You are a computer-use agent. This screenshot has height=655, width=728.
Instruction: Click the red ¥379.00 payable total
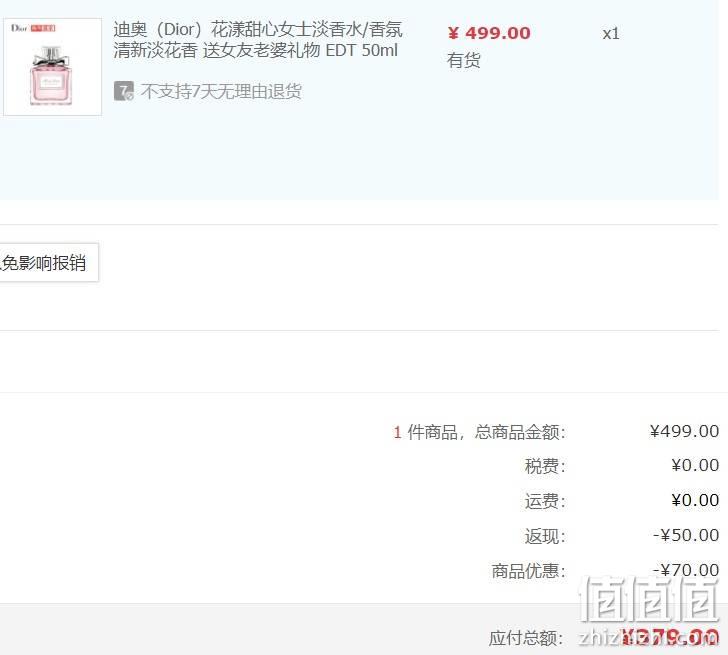click(670, 636)
